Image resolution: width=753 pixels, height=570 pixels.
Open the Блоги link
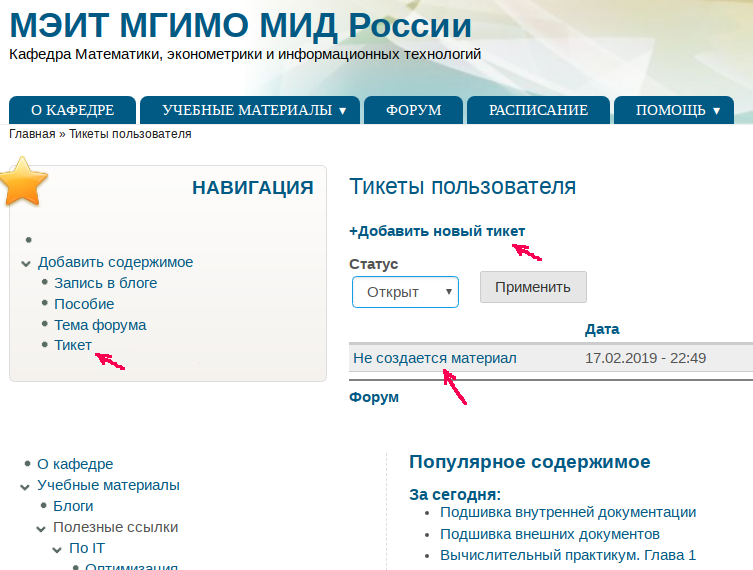click(73, 506)
